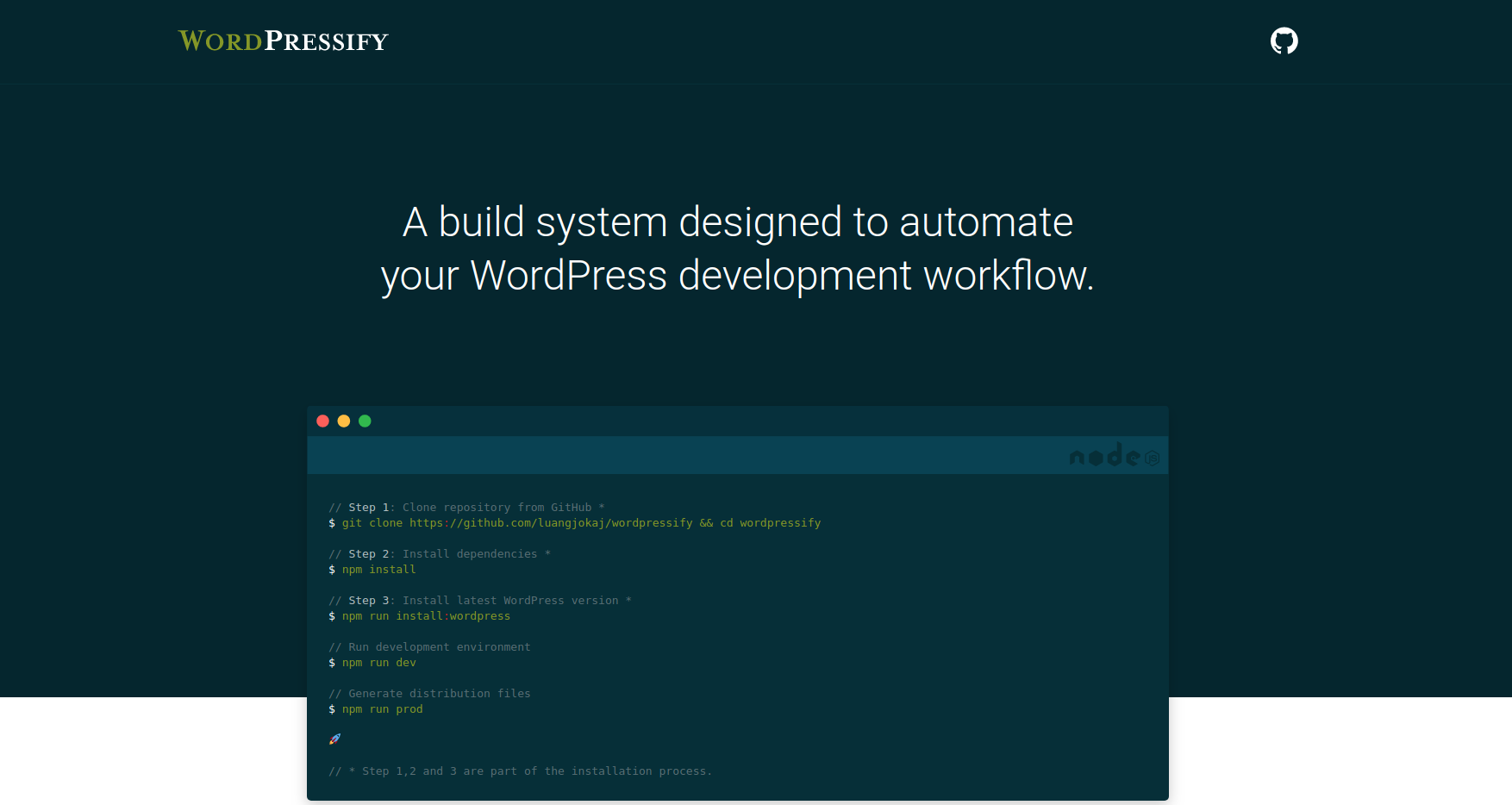Click the WordPressify logo
The image size is (1512, 805).
tap(283, 41)
